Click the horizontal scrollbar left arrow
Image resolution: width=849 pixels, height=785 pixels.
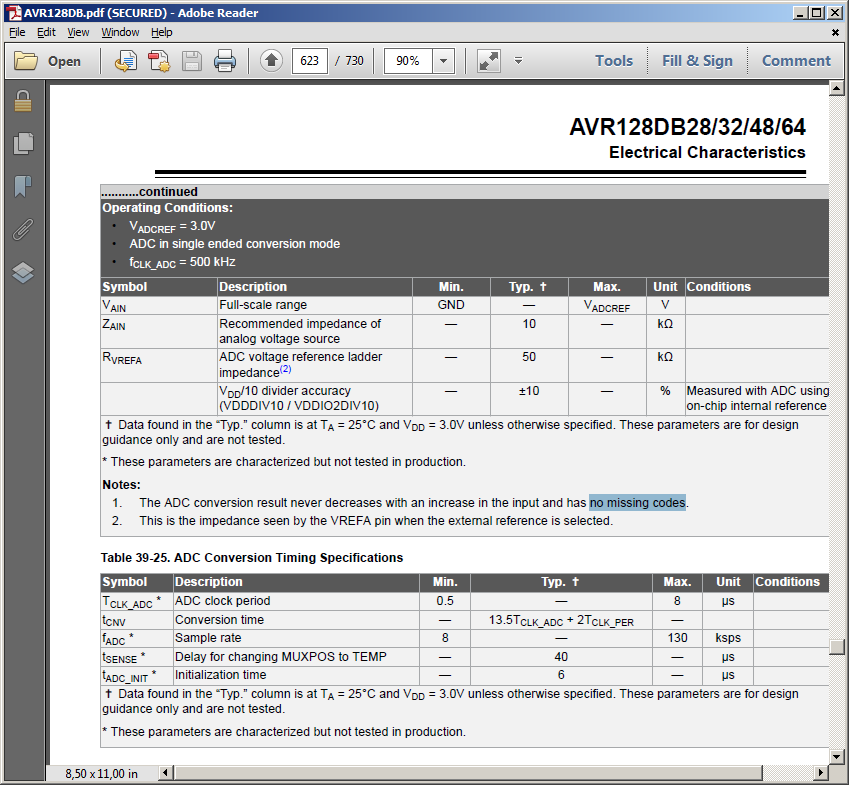coord(166,773)
